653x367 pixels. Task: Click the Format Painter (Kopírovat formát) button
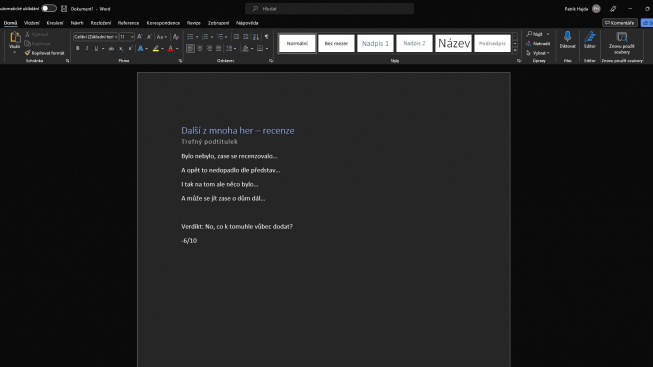click(45, 53)
